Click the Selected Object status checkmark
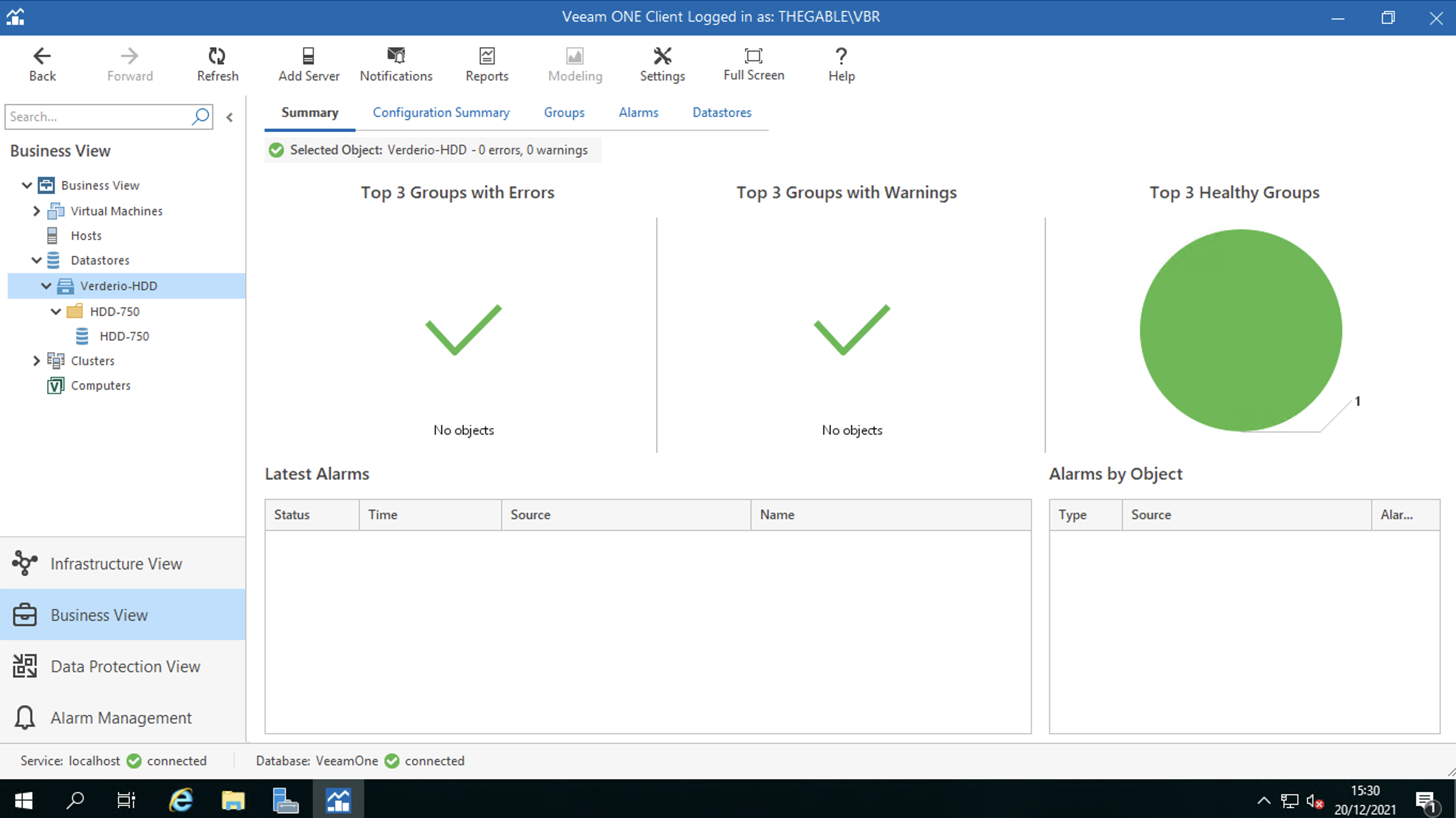 point(276,150)
